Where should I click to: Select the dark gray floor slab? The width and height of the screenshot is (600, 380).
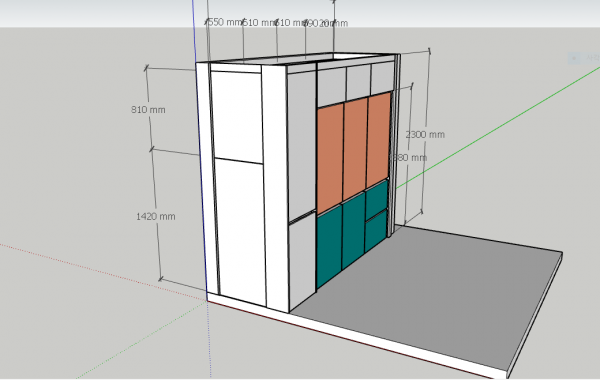click(425, 295)
